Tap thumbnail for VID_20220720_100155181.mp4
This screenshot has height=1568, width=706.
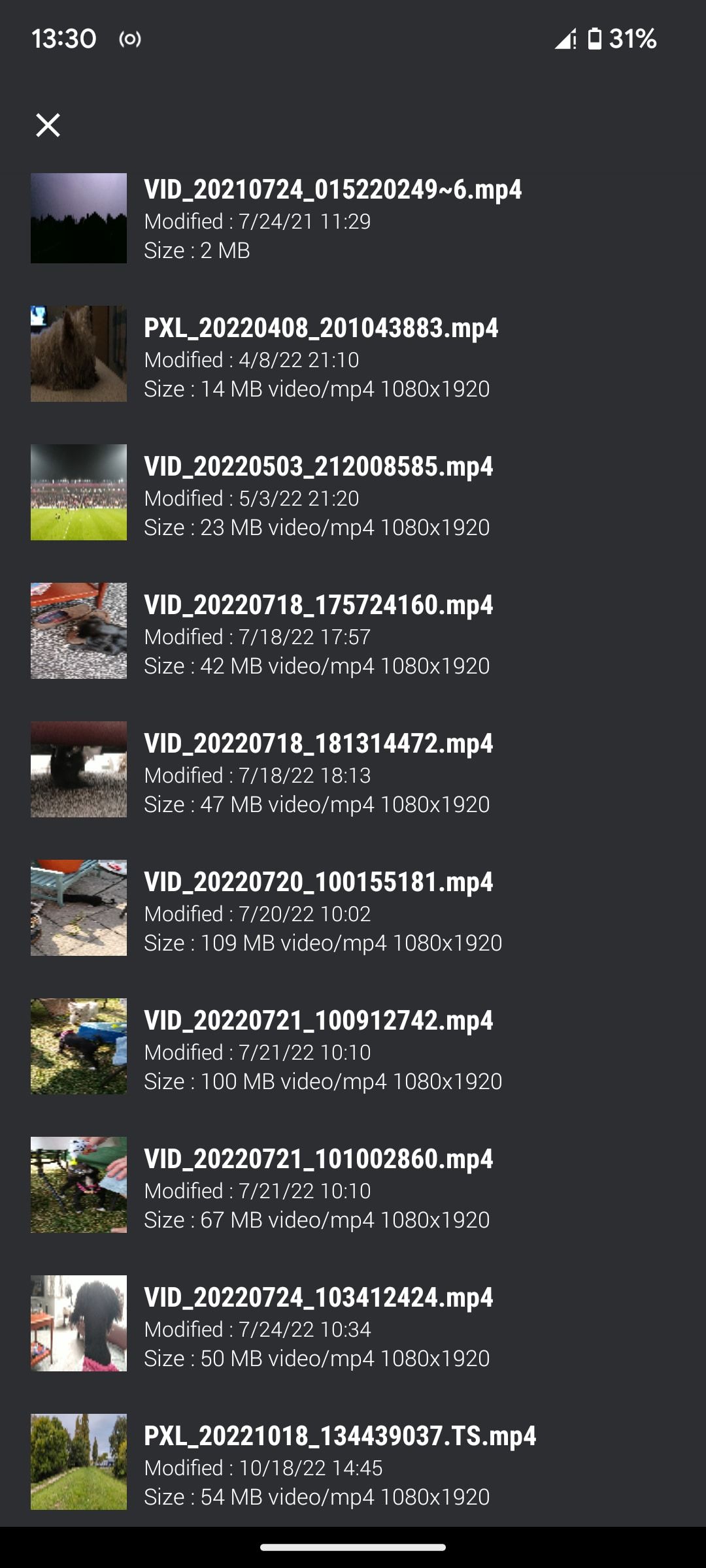(x=78, y=907)
